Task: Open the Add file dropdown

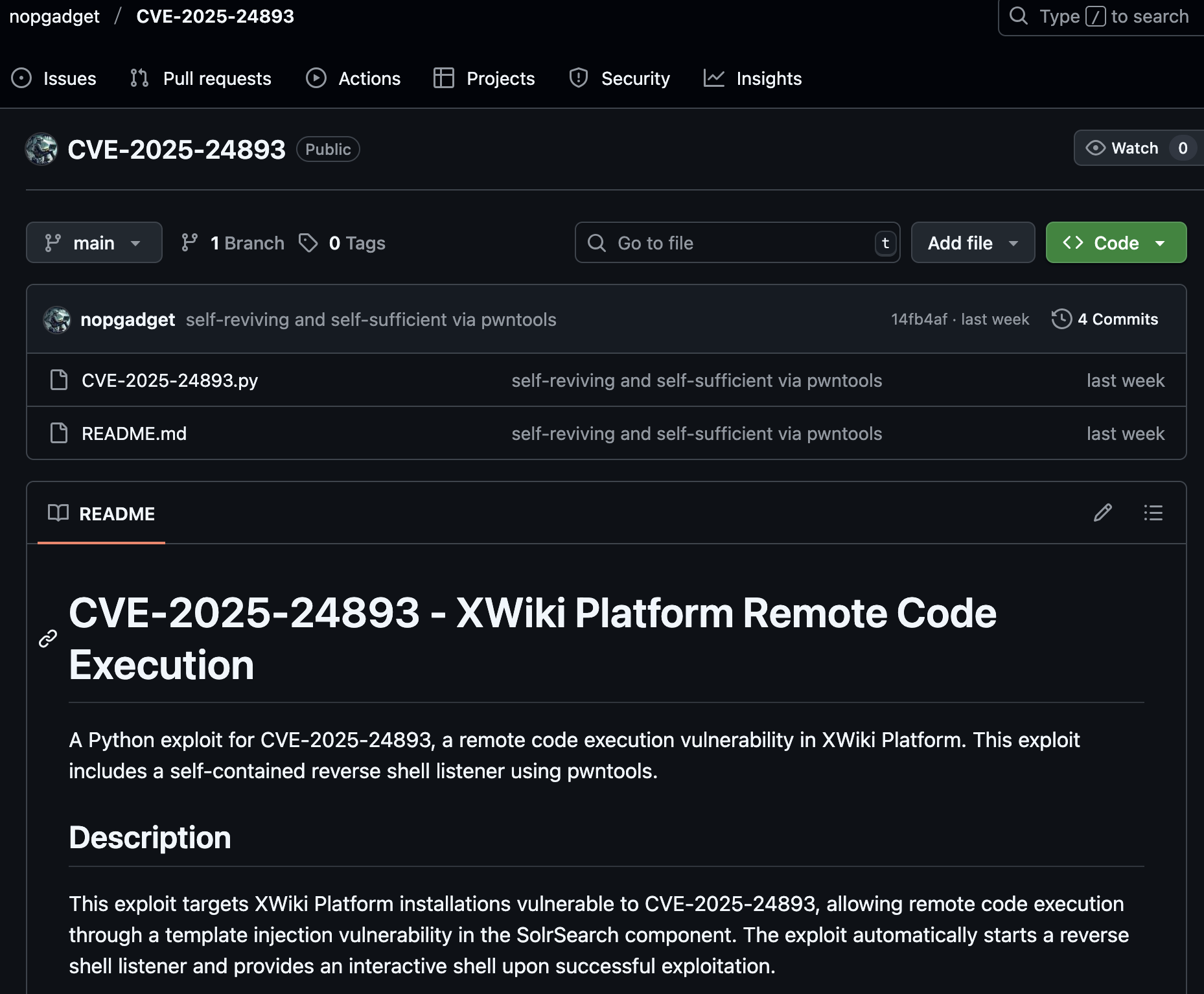Action: coord(973,242)
